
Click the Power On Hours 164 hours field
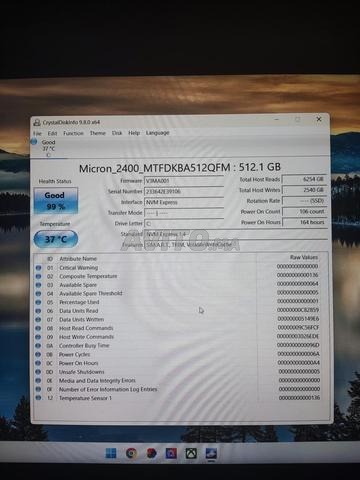(304, 222)
